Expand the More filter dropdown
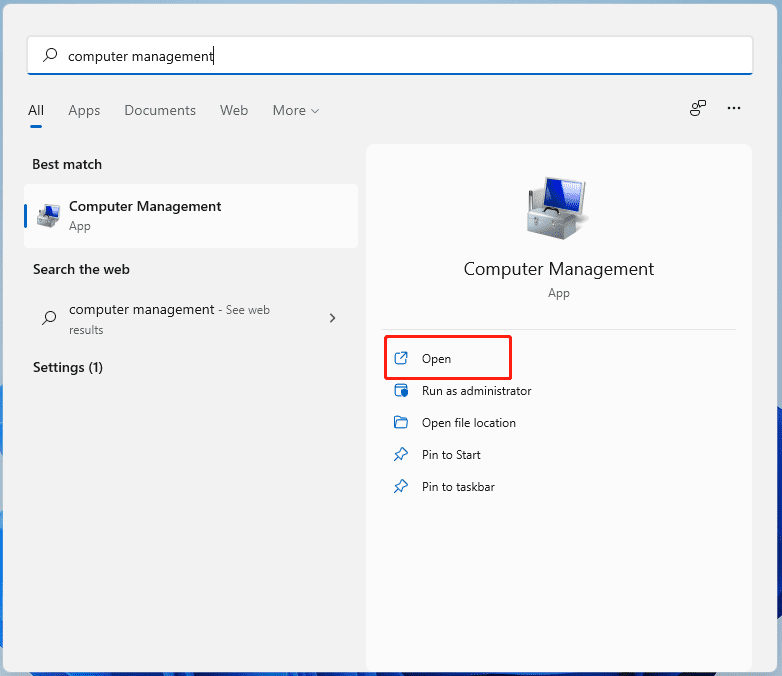782x676 pixels. tap(295, 110)
